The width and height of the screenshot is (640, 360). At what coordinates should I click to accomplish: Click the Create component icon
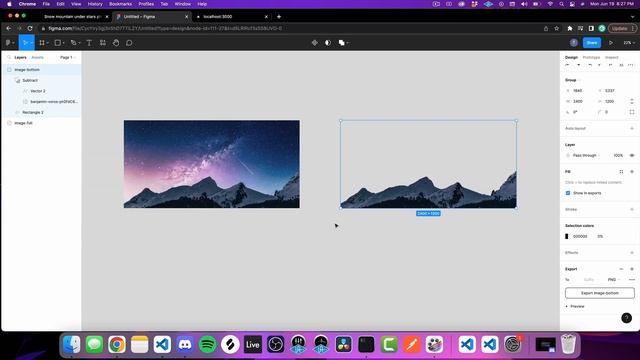(x=314, y=42)
